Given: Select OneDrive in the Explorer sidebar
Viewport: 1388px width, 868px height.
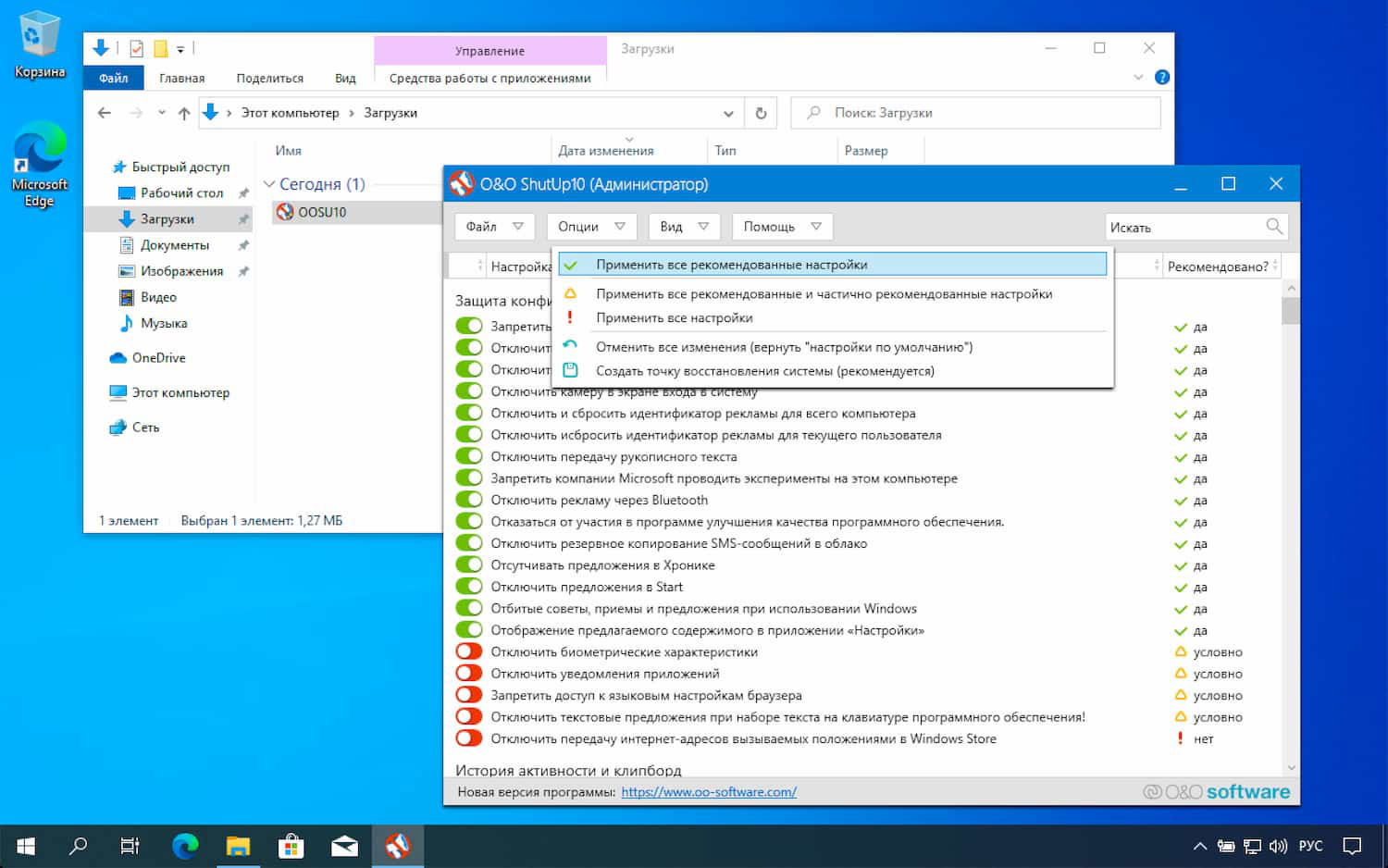Looking at the screenshot, I should pyautogui.click(x=157, y=357).
